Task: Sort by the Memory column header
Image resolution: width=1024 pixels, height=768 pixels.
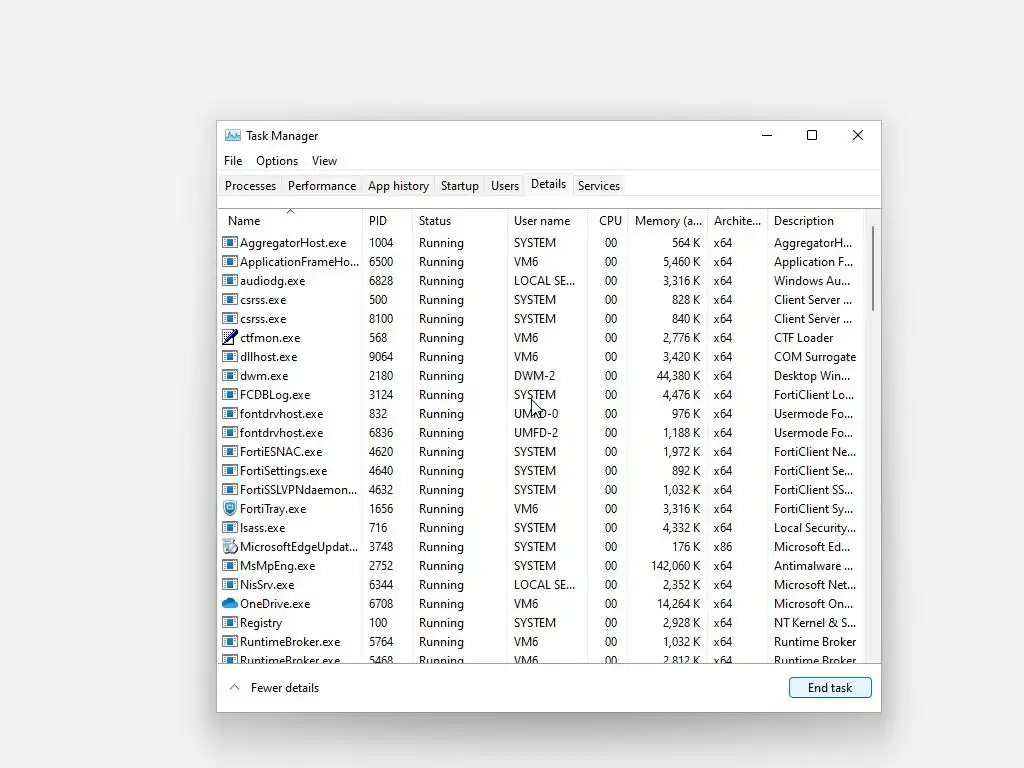Action: [668, 221]
